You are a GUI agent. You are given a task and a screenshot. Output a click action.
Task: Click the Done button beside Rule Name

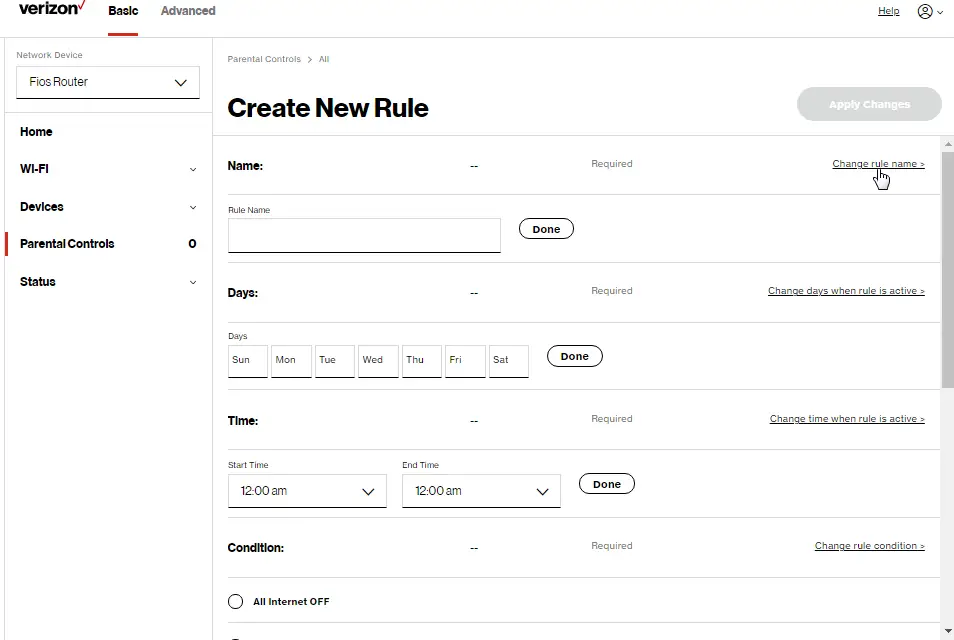tap(546, 228)
